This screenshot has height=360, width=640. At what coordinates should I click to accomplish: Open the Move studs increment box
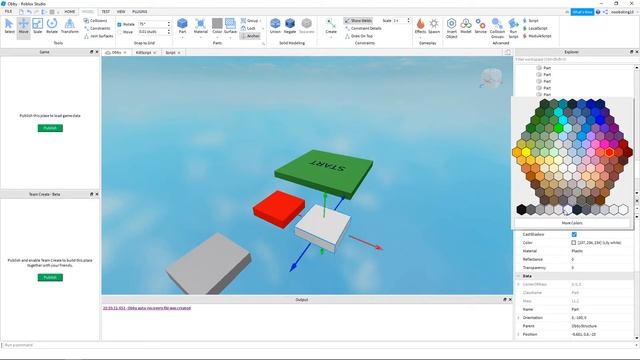tap(154, 32)
